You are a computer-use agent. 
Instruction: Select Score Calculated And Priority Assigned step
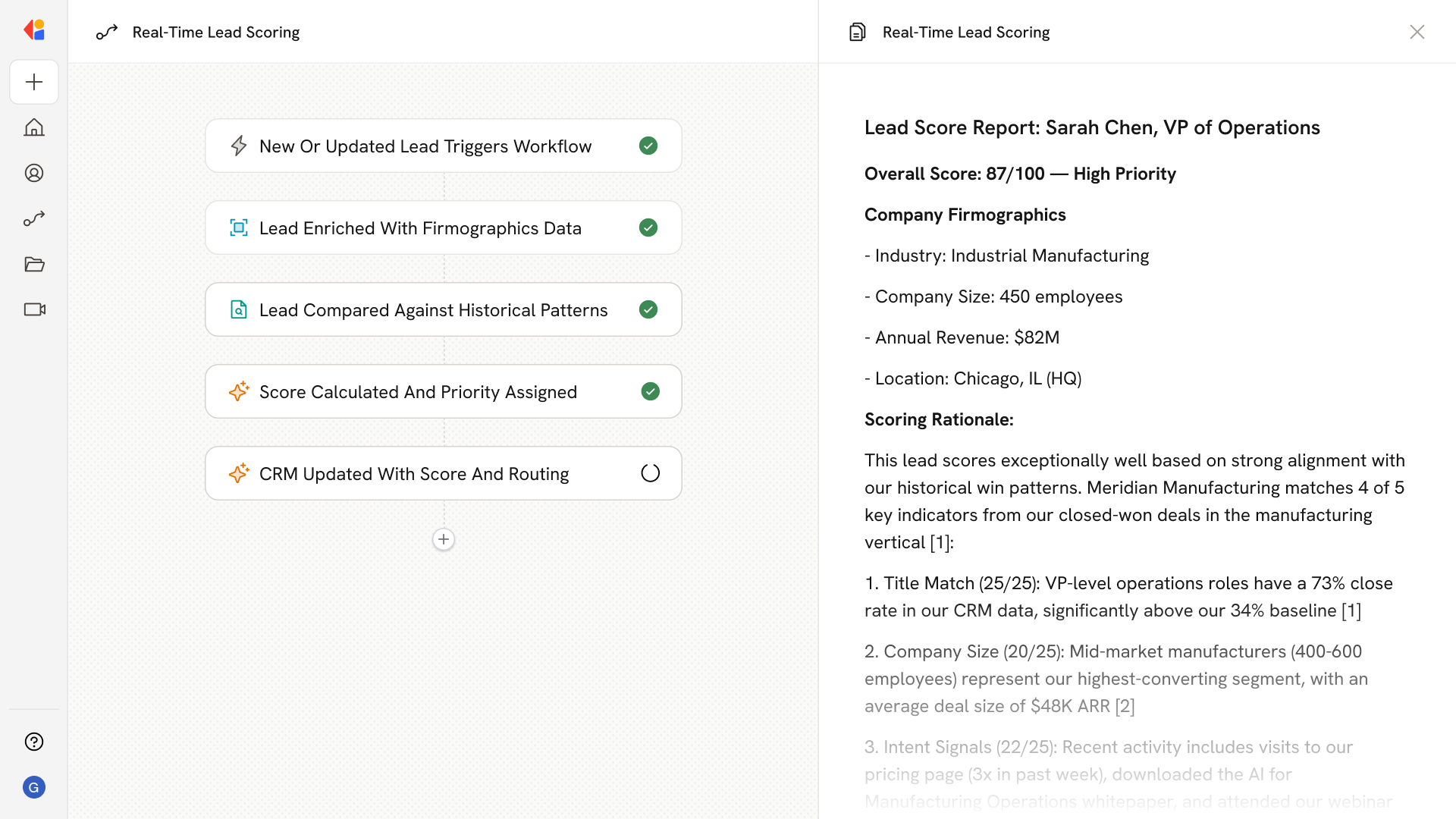point(418,392)
